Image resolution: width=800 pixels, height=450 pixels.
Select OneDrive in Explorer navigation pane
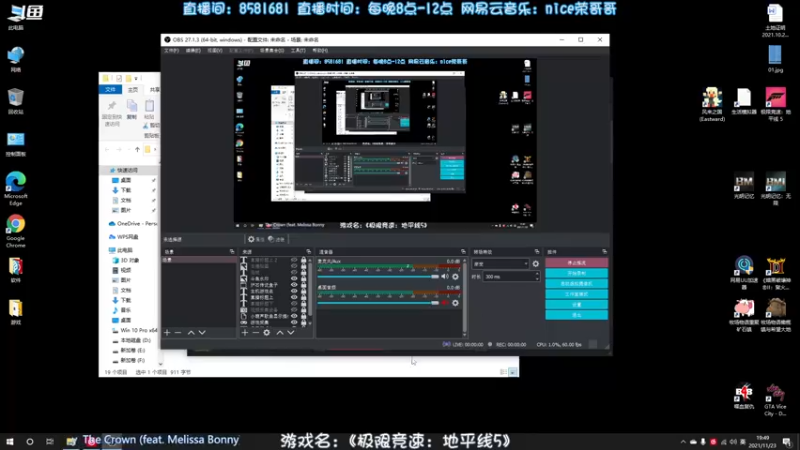[x=132, y=223]
